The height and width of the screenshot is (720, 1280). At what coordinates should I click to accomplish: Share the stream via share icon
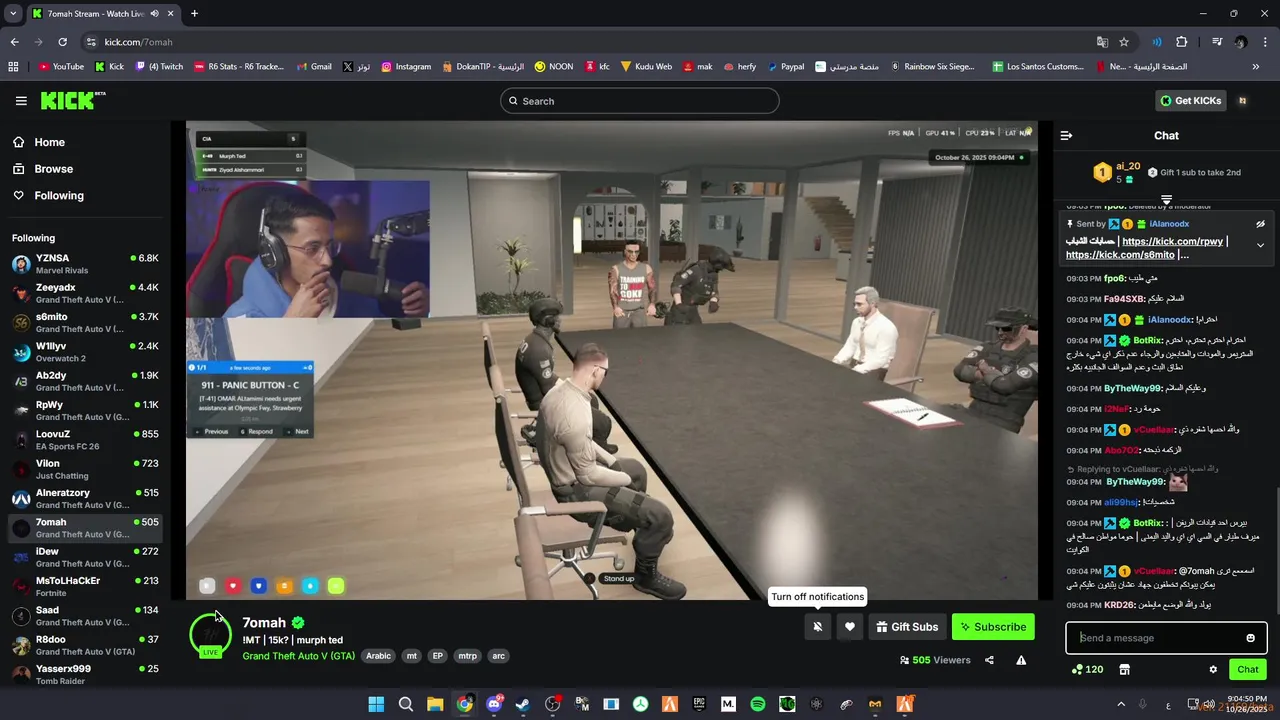[989, 660]
